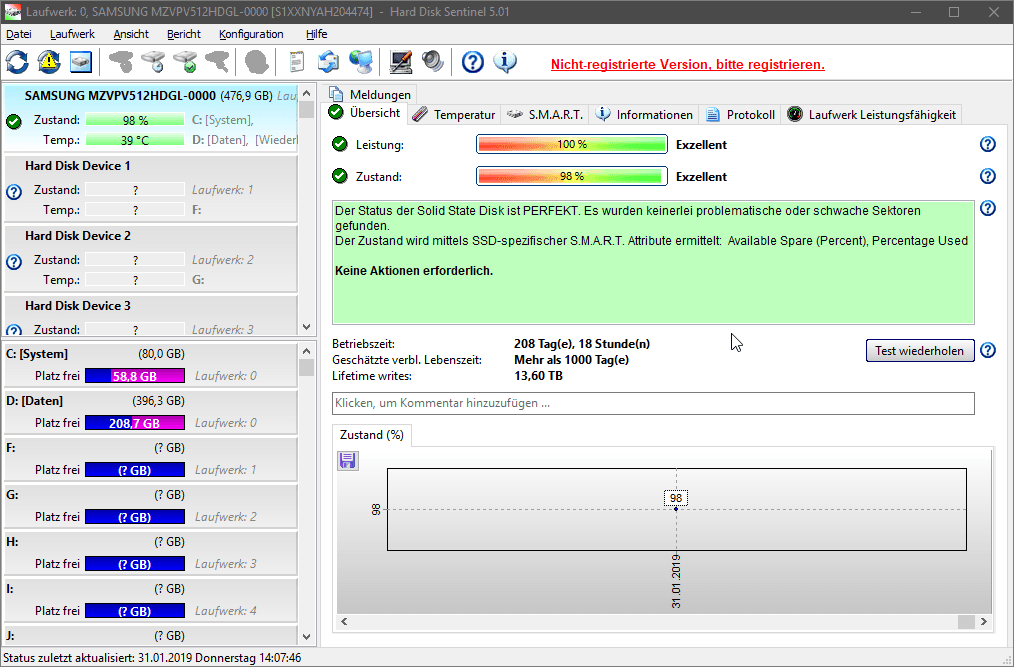This screenshot has height=667, width=1014.
Task: Click the floppy save icon above the chart
Action: click(x=348, y=461)
